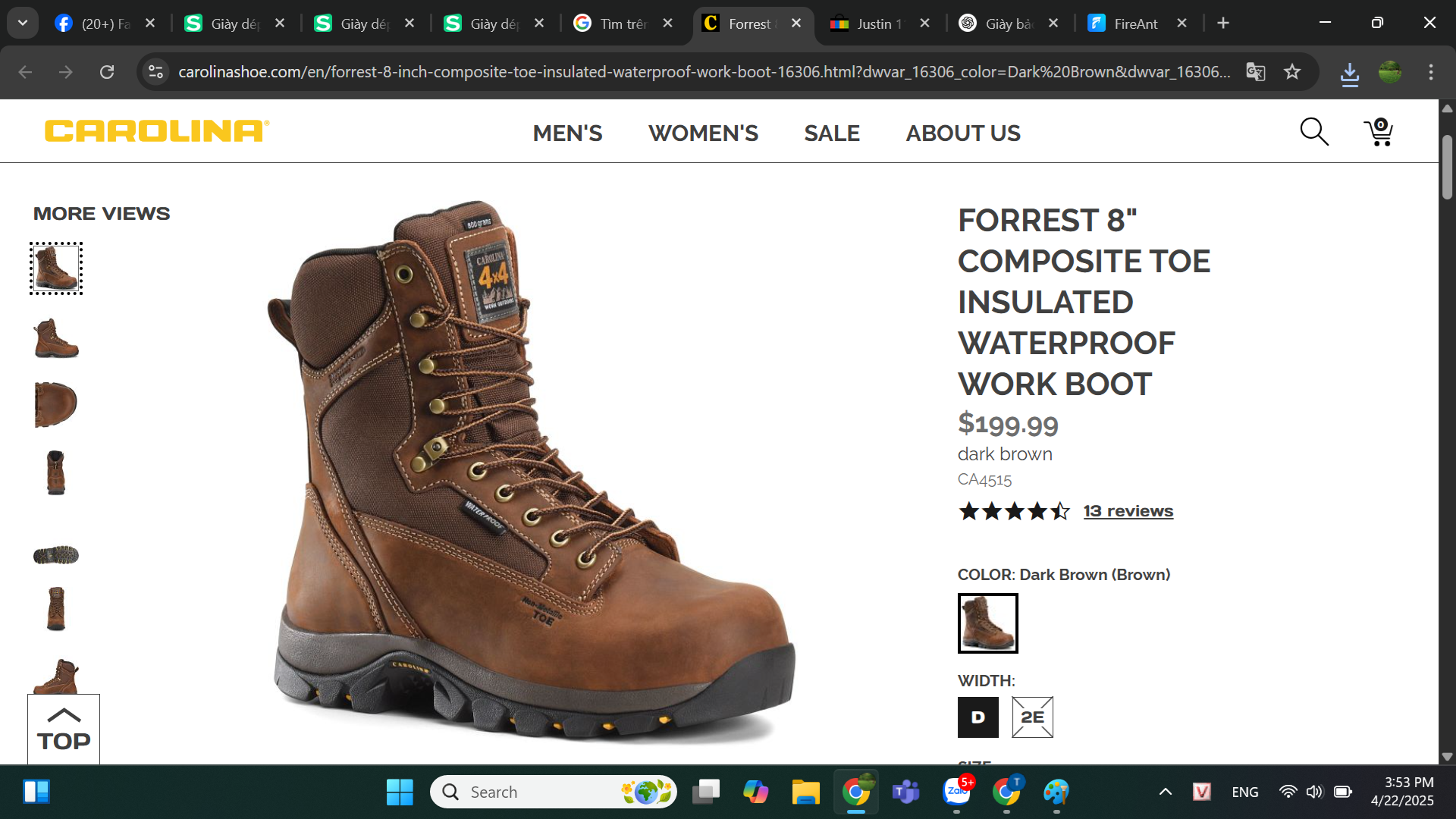Select width 2E
Viewport: 1456px width, 819px height.
(x=1032, y=717)
